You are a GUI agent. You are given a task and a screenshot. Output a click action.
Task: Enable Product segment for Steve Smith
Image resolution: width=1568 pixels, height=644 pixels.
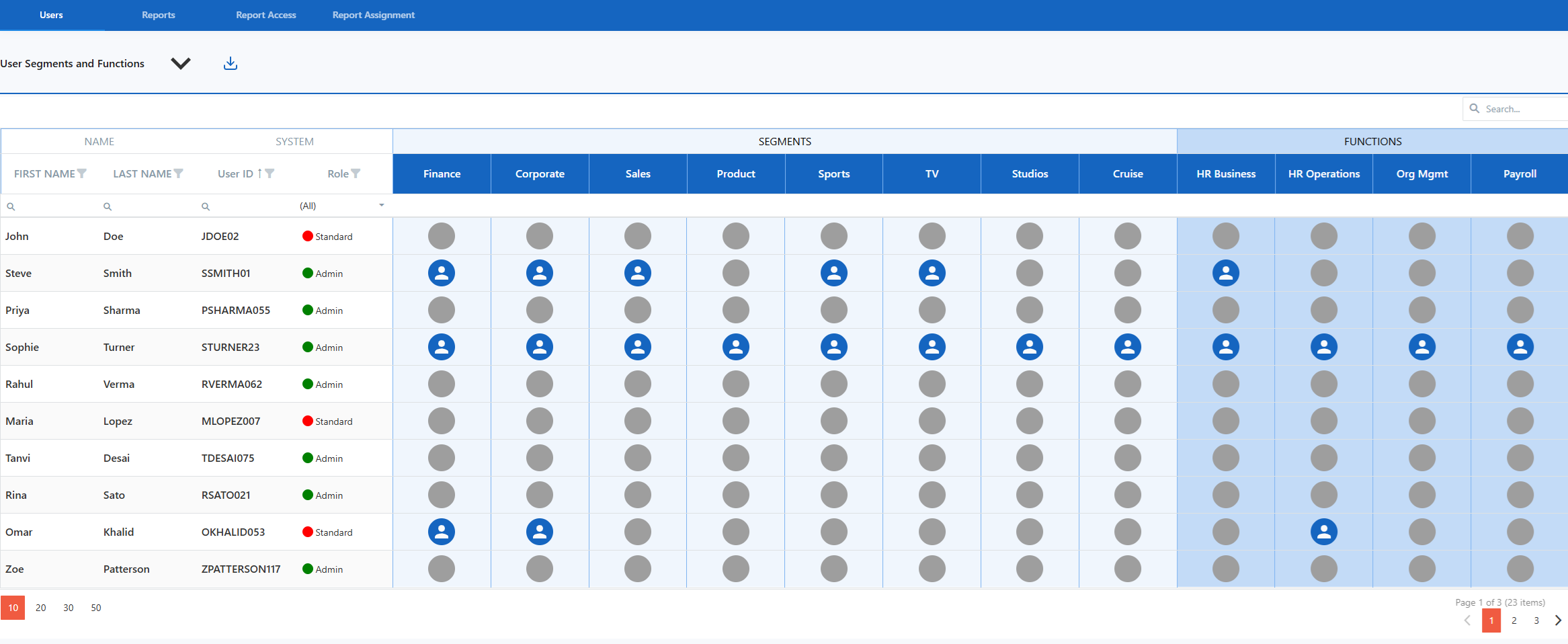pos(736,273)
